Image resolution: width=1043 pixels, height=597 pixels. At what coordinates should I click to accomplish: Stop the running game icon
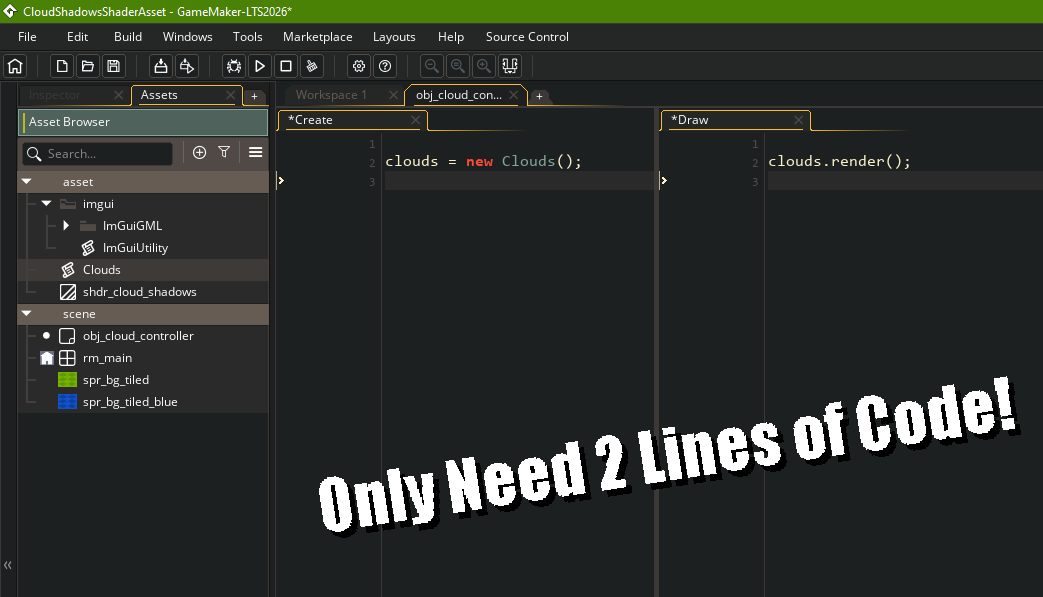(x=286, y=66)
